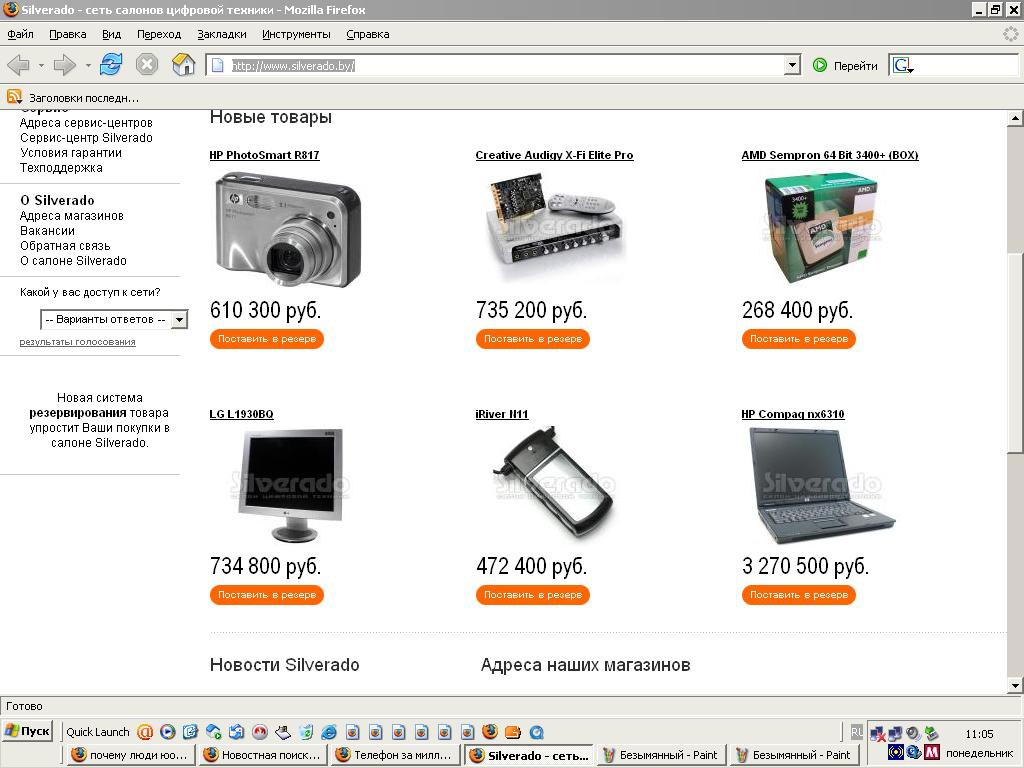Reserve the LG L1930BQ monitor
This screenshot has height=768, width=1024.
[266, 595]
